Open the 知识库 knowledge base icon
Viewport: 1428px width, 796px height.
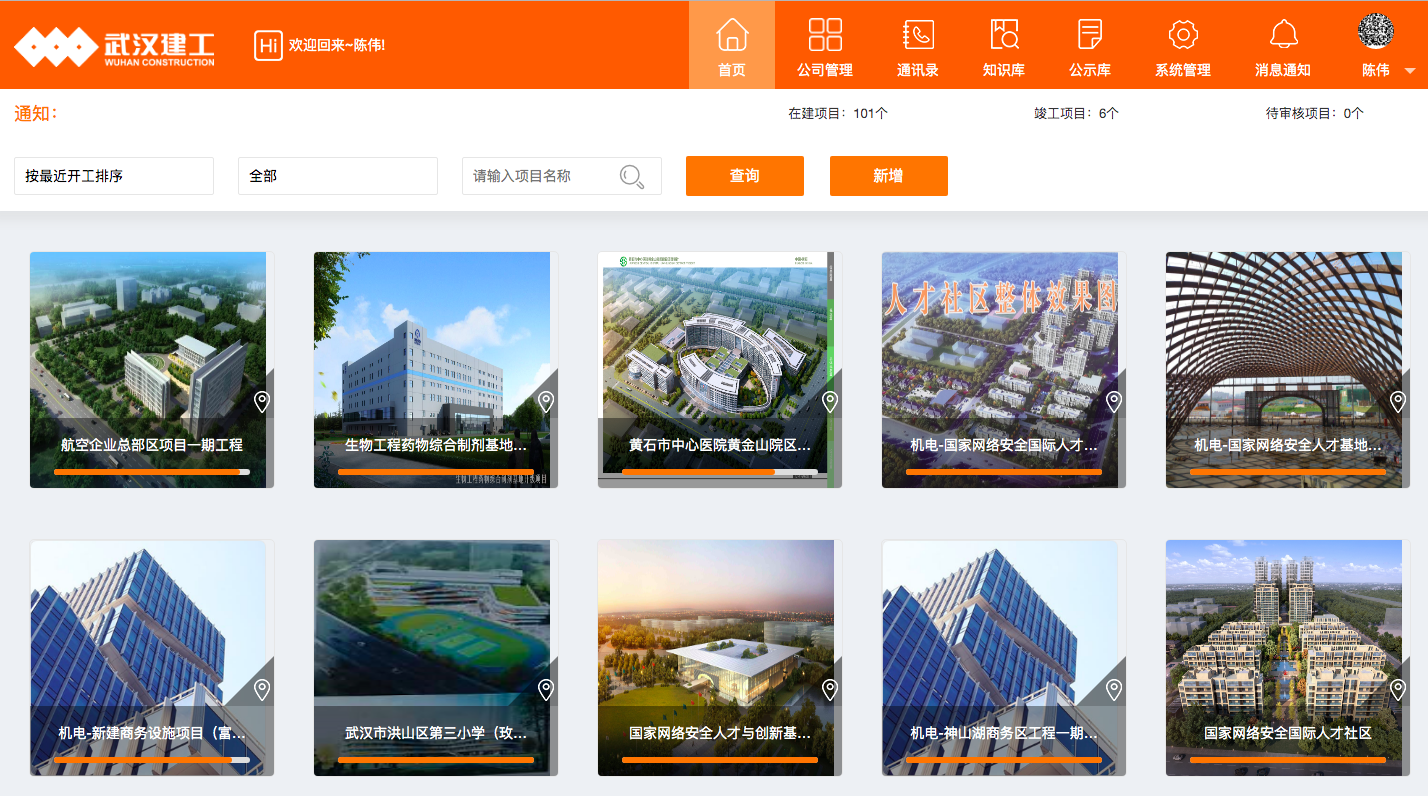[1004, 34]
